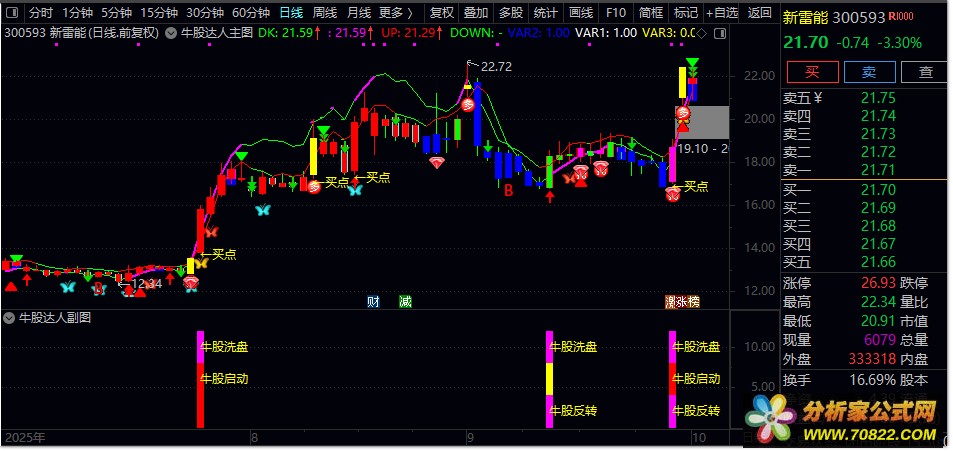
Task: Select the 日线 daily period
Action: 292,12
